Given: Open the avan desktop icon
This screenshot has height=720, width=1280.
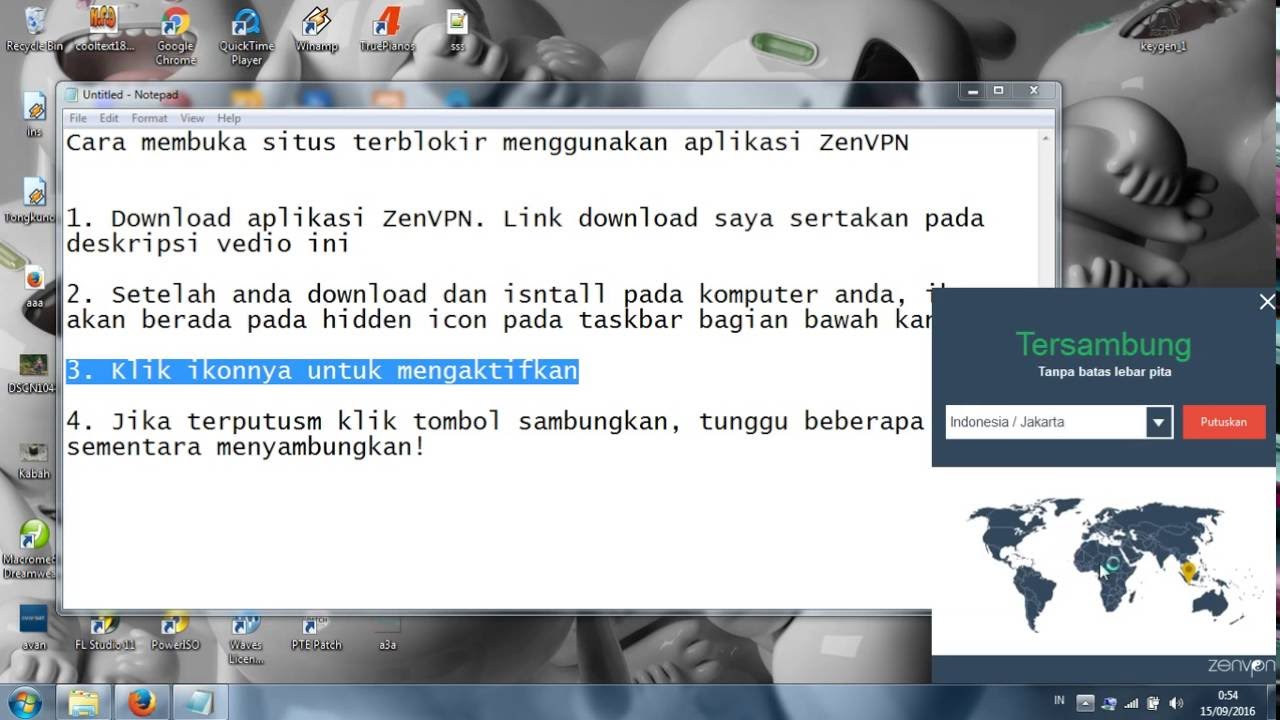Looking at the screenshot, I should click(x=34, y=628).
